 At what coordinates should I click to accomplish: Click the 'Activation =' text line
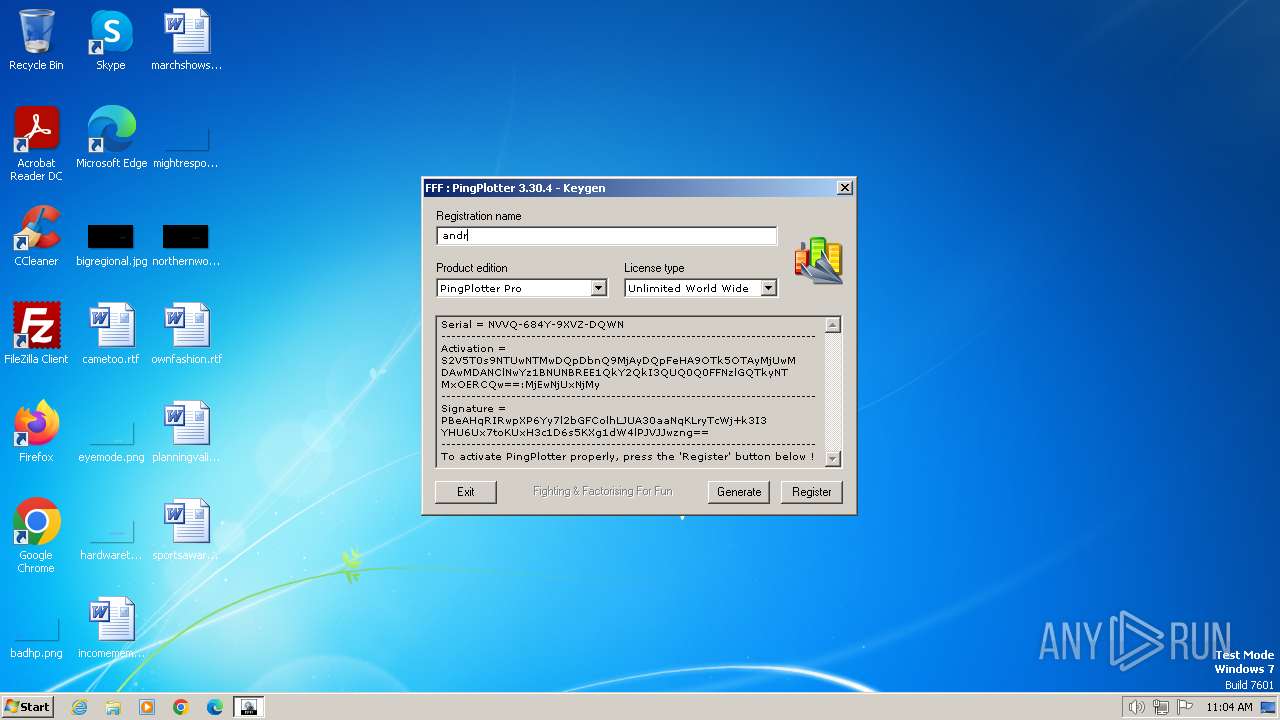474,349
